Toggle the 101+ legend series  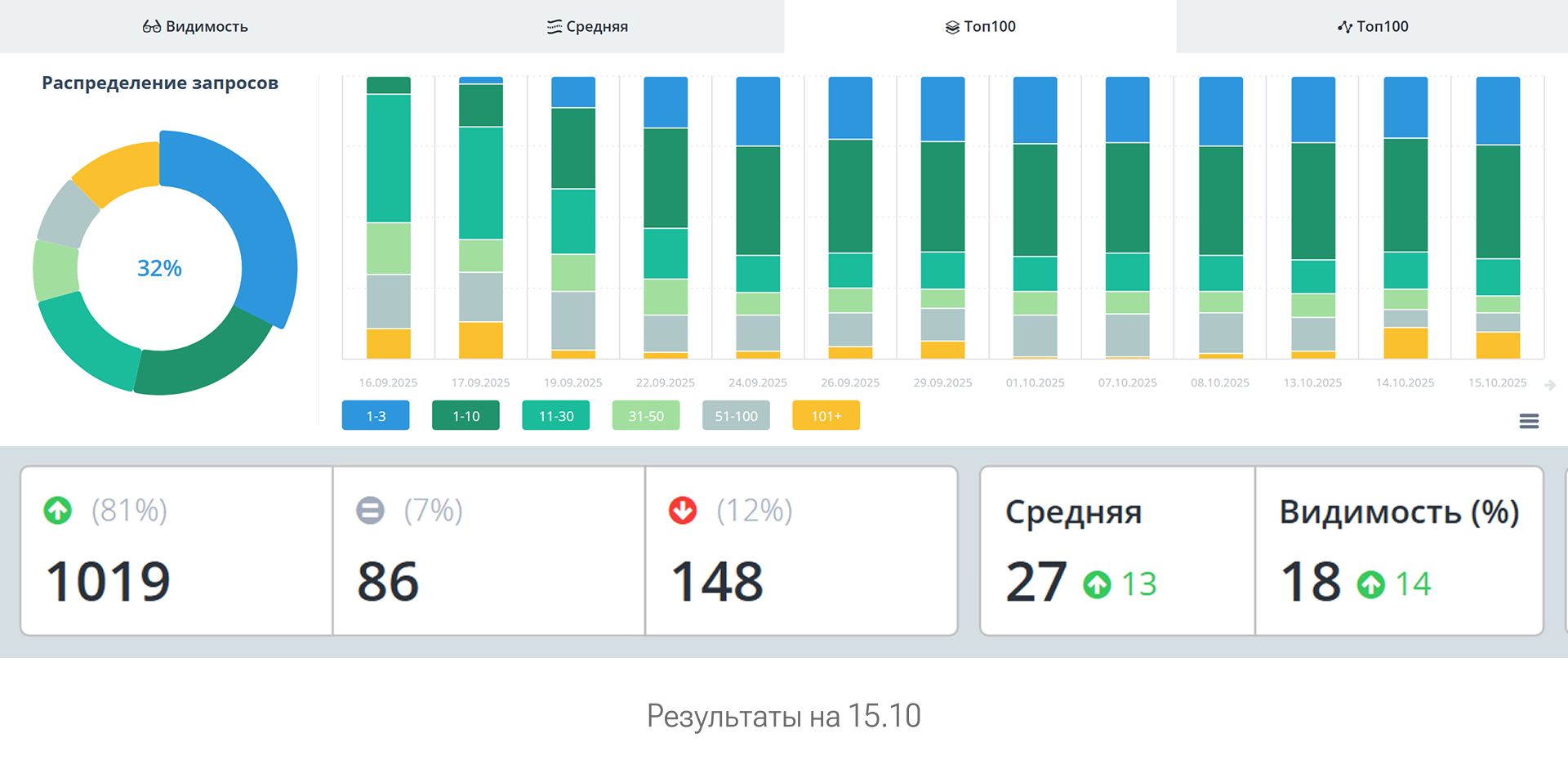coord(826,416)
